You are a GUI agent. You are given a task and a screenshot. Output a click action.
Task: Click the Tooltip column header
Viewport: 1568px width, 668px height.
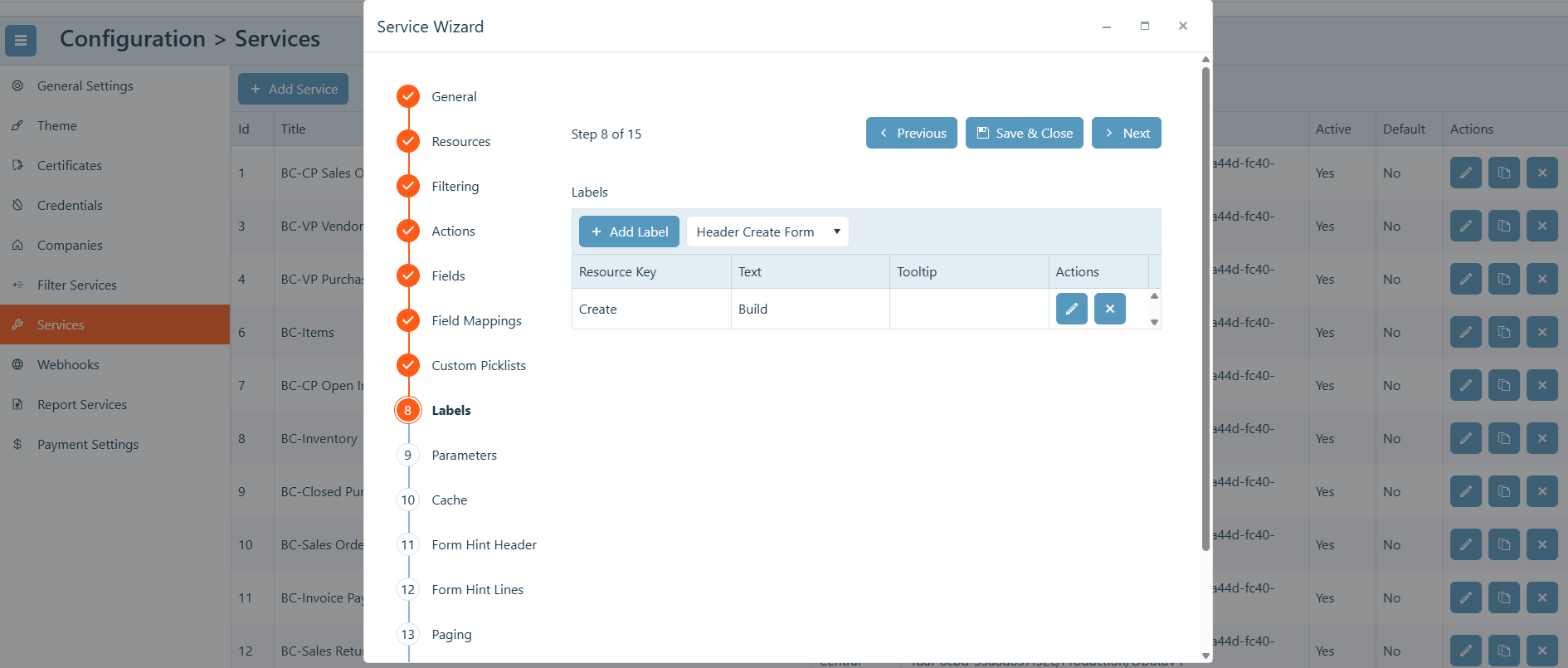point(969,271)
